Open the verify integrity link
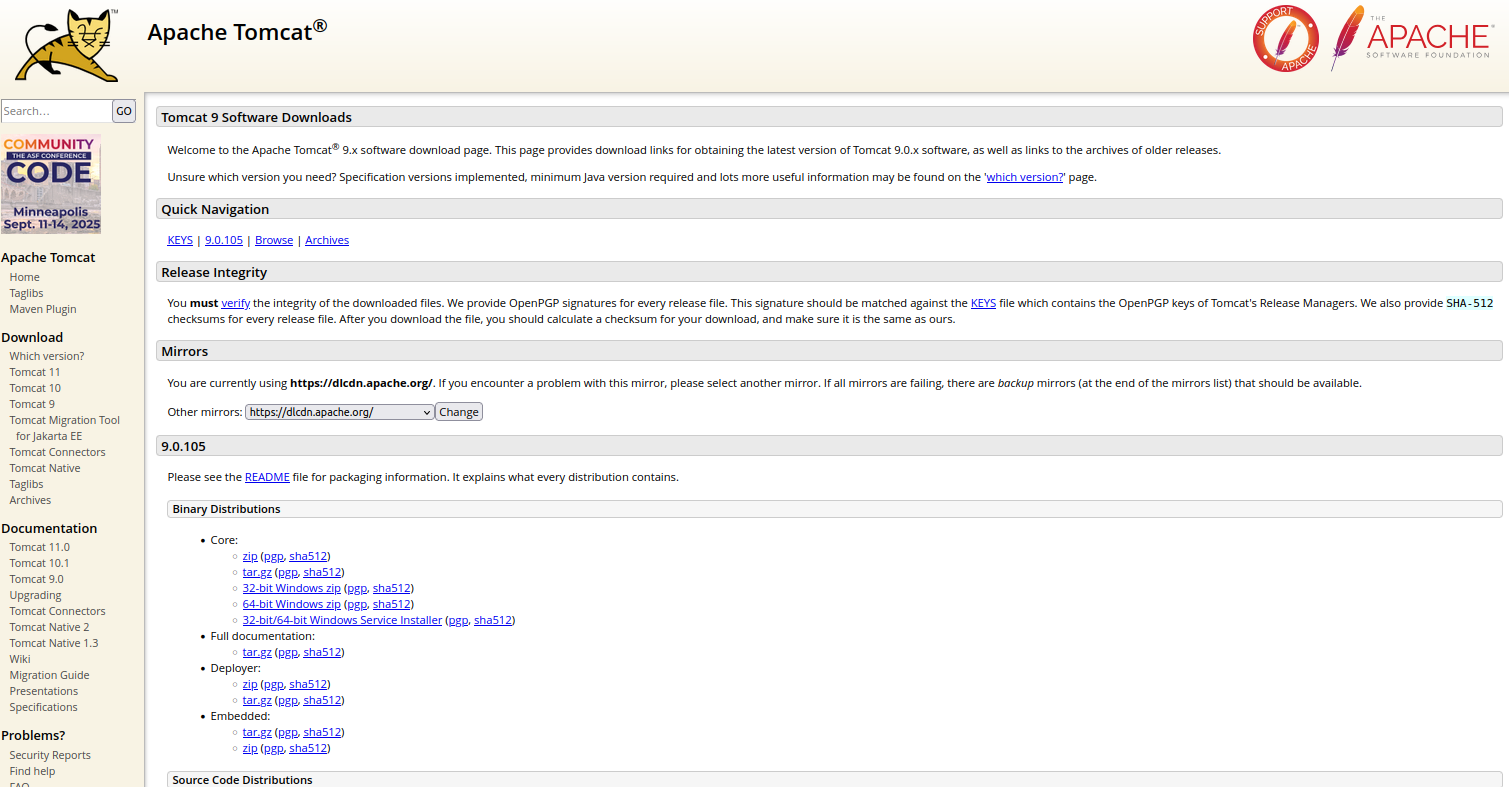This screenshot has width=1509, height=787. pyautogui.click(x=235, y=303)
